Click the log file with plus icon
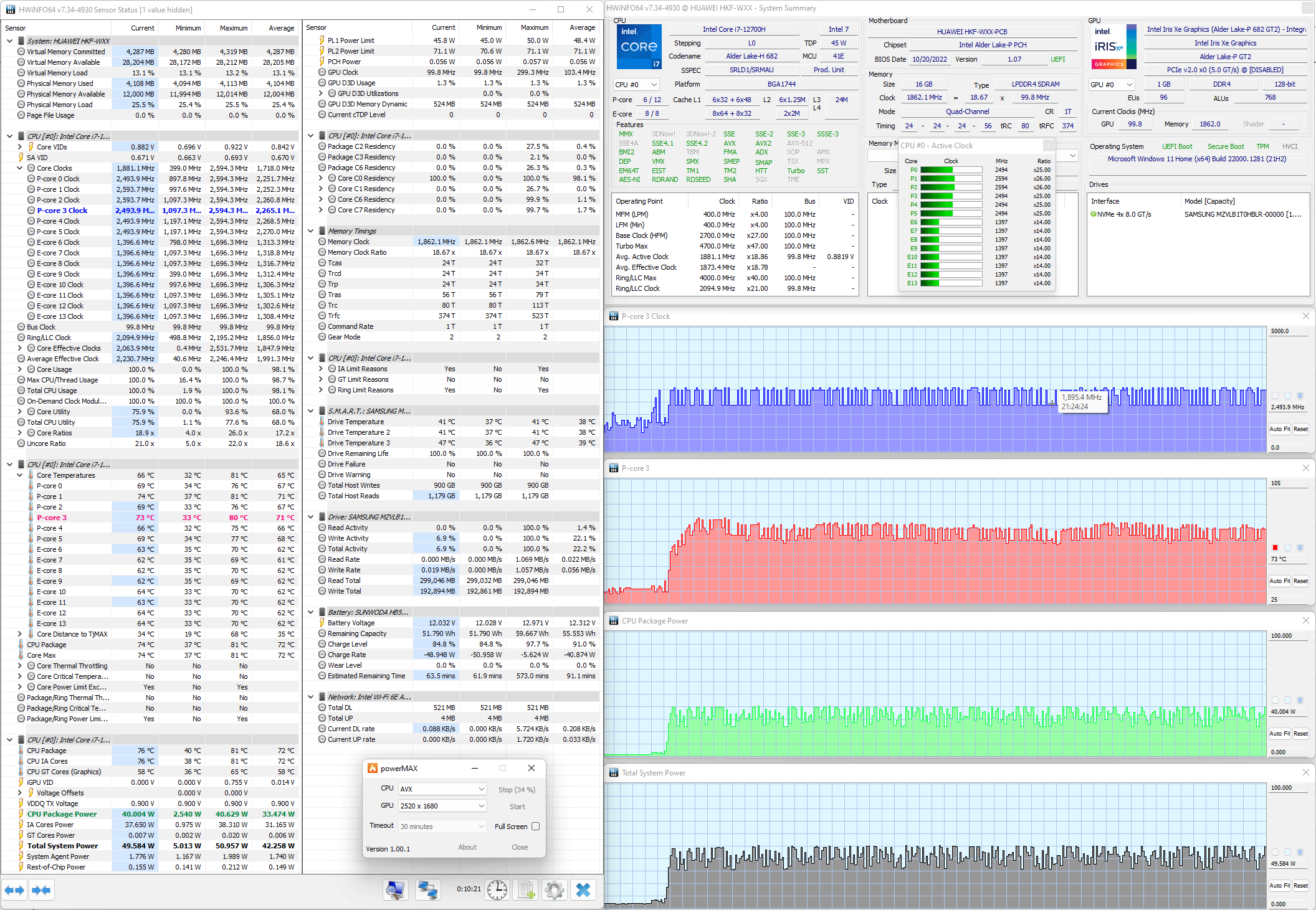 [x=527, y=890]
